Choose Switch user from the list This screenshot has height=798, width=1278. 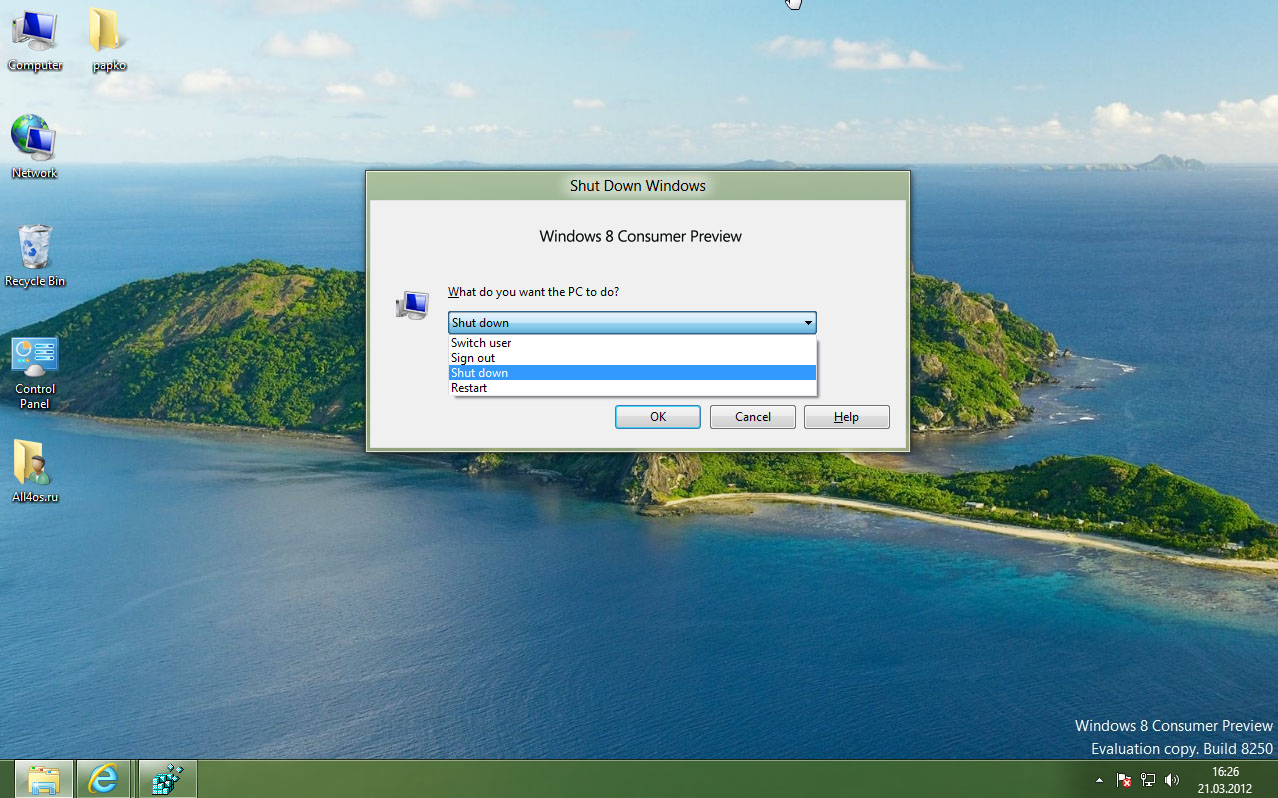pos(632,343)
